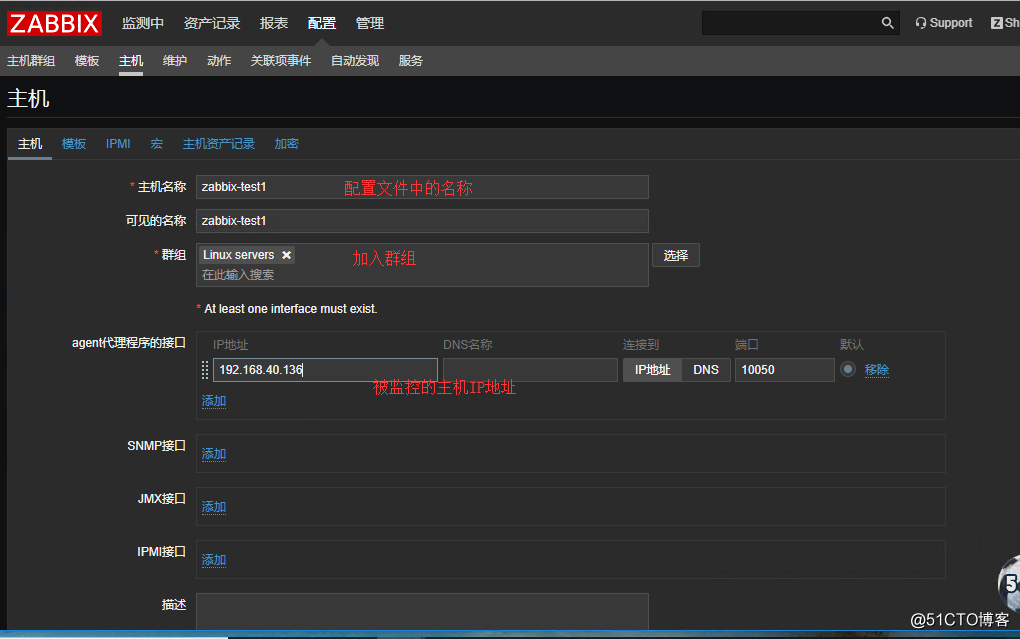
Task: Click the DNS名称 input field
Action: pyautogui.click(x=530, y=370)
